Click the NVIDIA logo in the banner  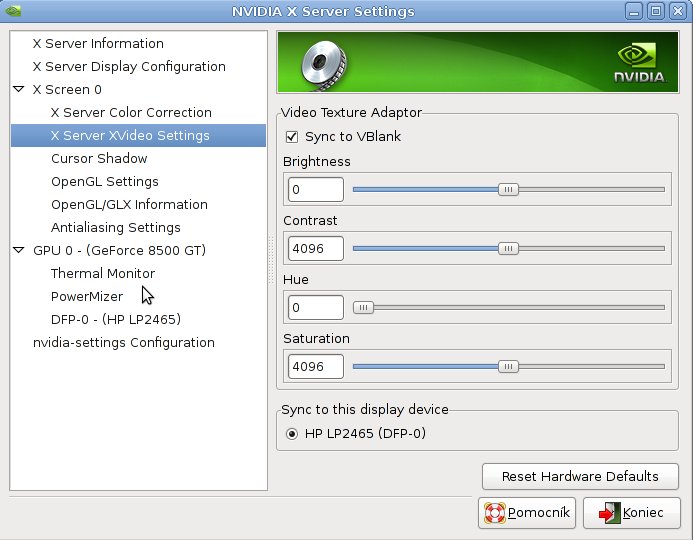(x=640, y=62)
